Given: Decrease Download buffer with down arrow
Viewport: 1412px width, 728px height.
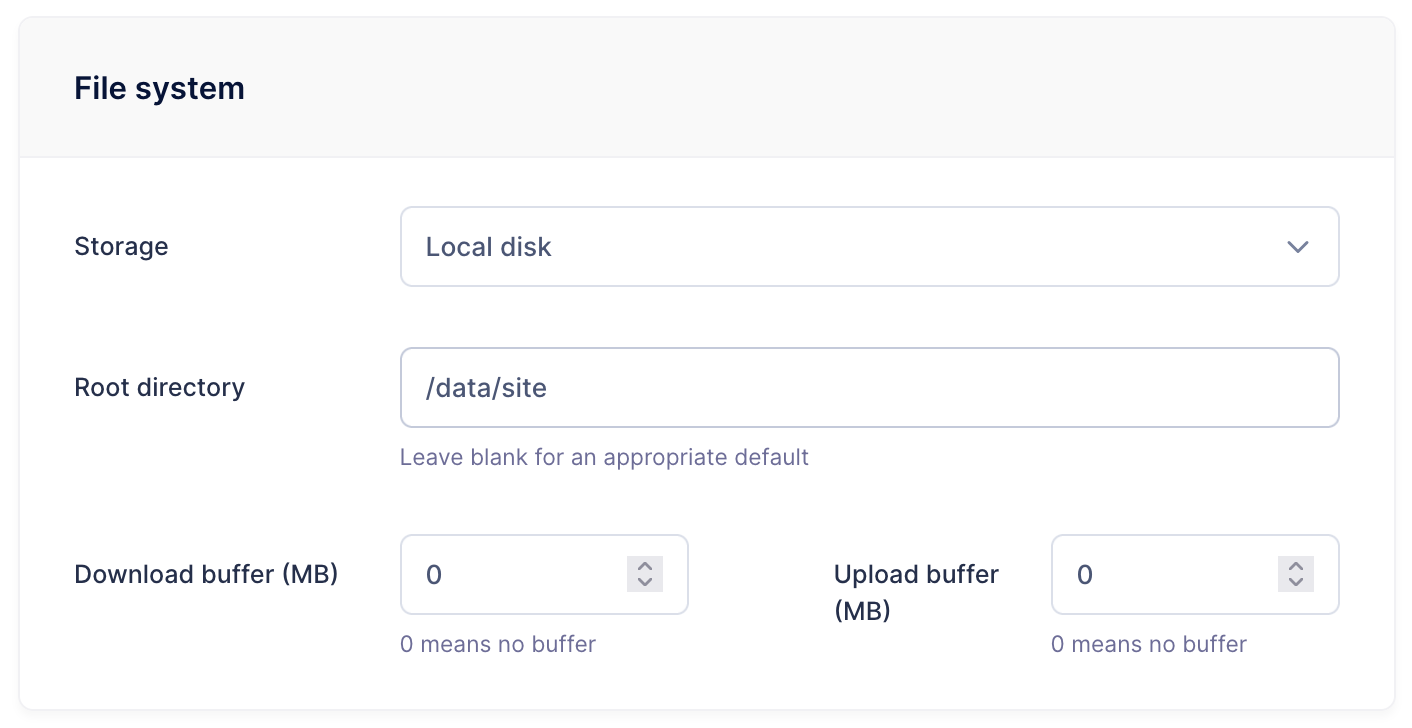Looking at the screenshot, I should [645, 583].
